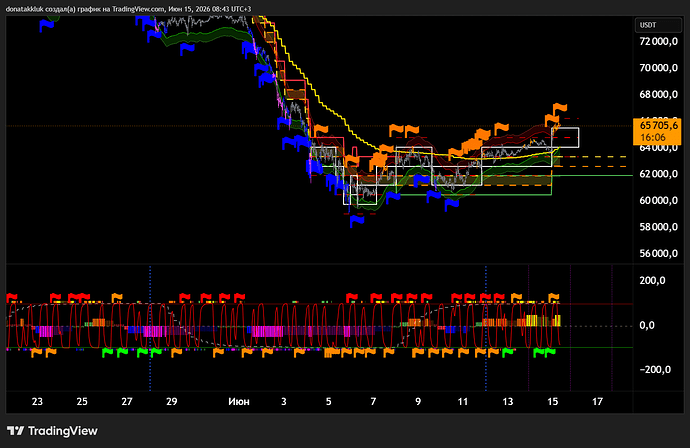Click the -200,0 oscillator scale label
The width and height of the screenshot is (690, 448).
click(655, 370)
